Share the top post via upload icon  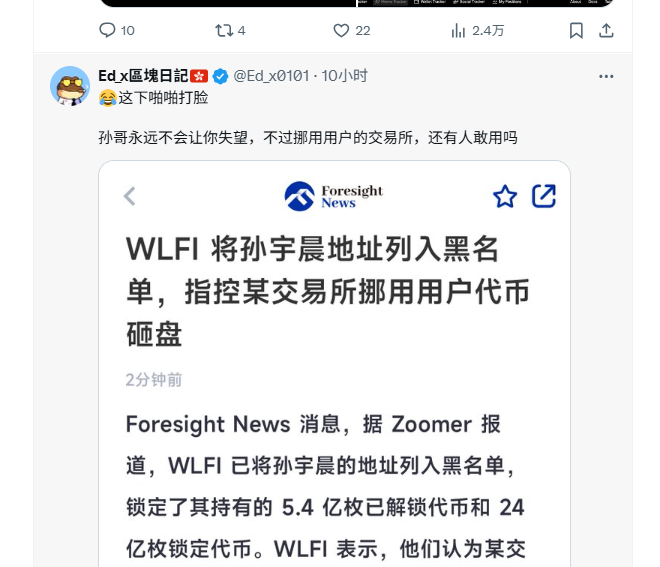point(606,31)
